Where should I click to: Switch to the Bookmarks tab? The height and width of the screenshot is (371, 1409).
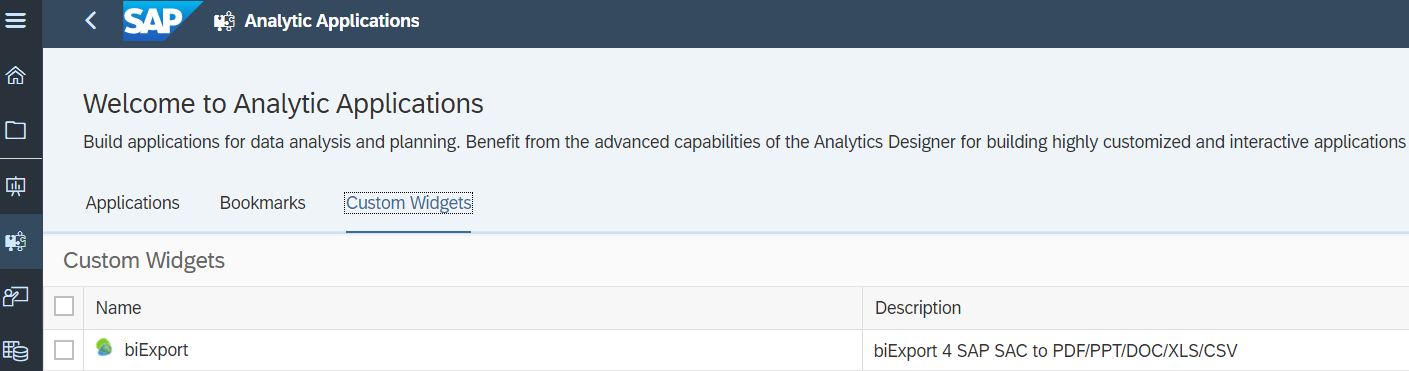[x=263, y=203]
